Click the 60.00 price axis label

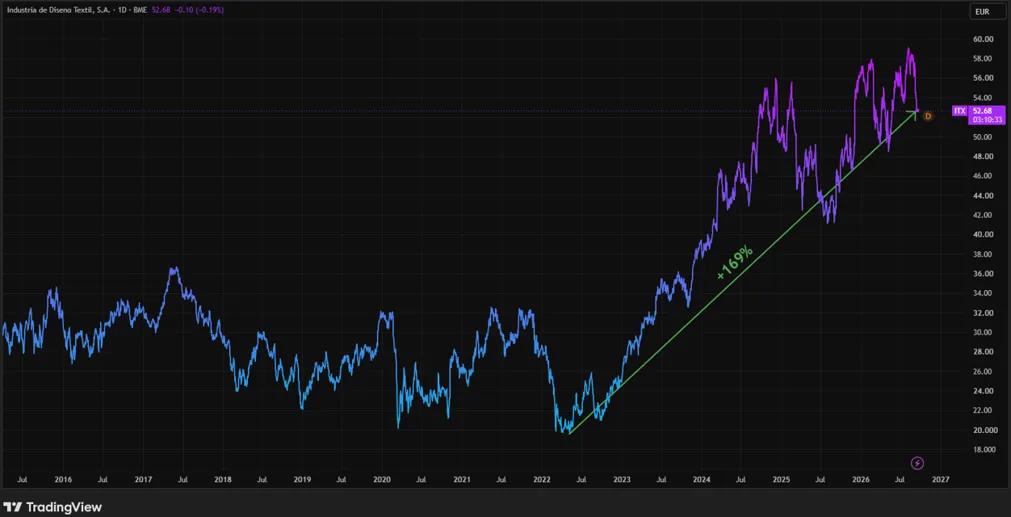[983, 39]
